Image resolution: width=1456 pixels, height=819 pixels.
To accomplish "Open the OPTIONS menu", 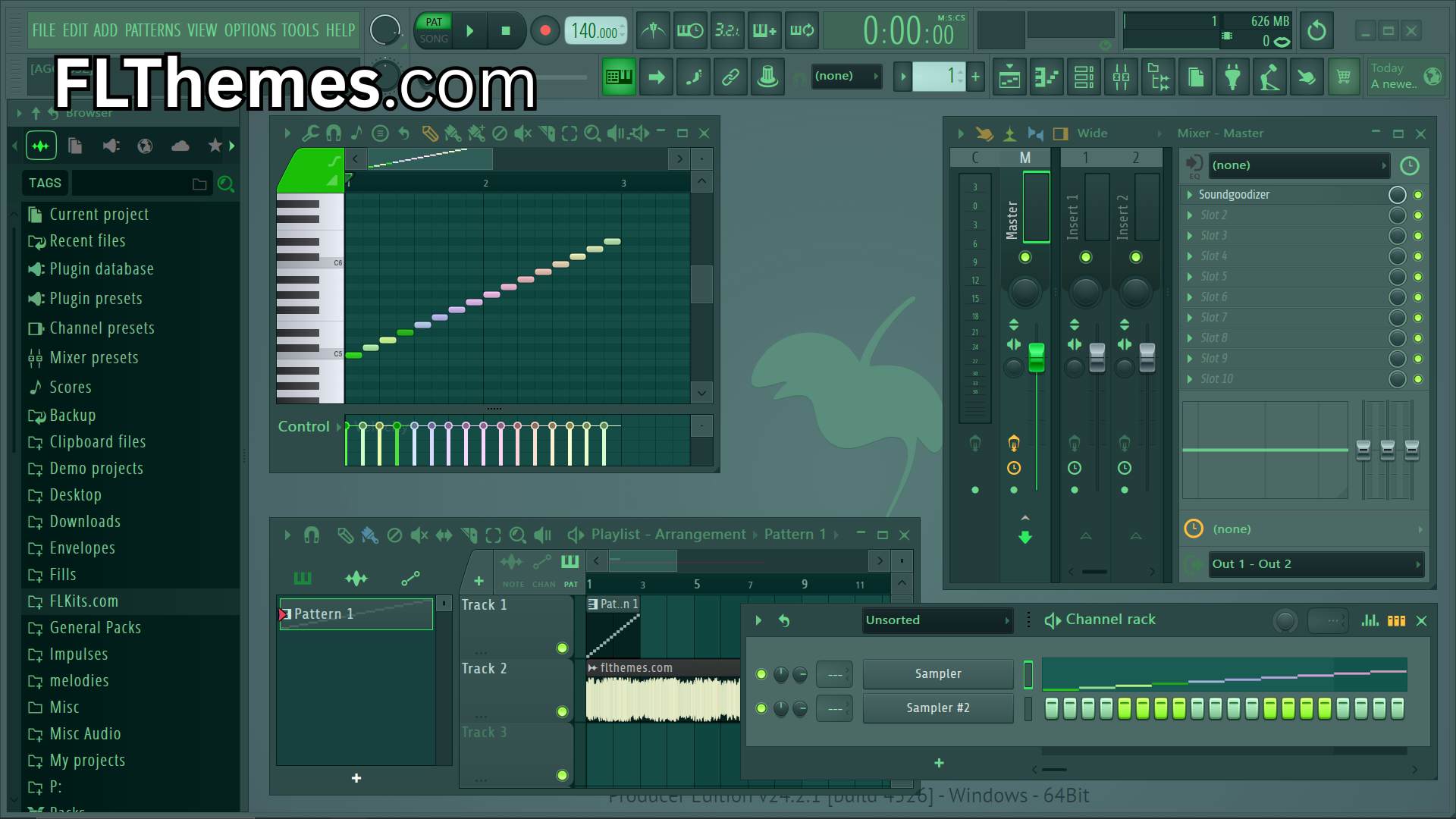I will click(x=250, y=30).
